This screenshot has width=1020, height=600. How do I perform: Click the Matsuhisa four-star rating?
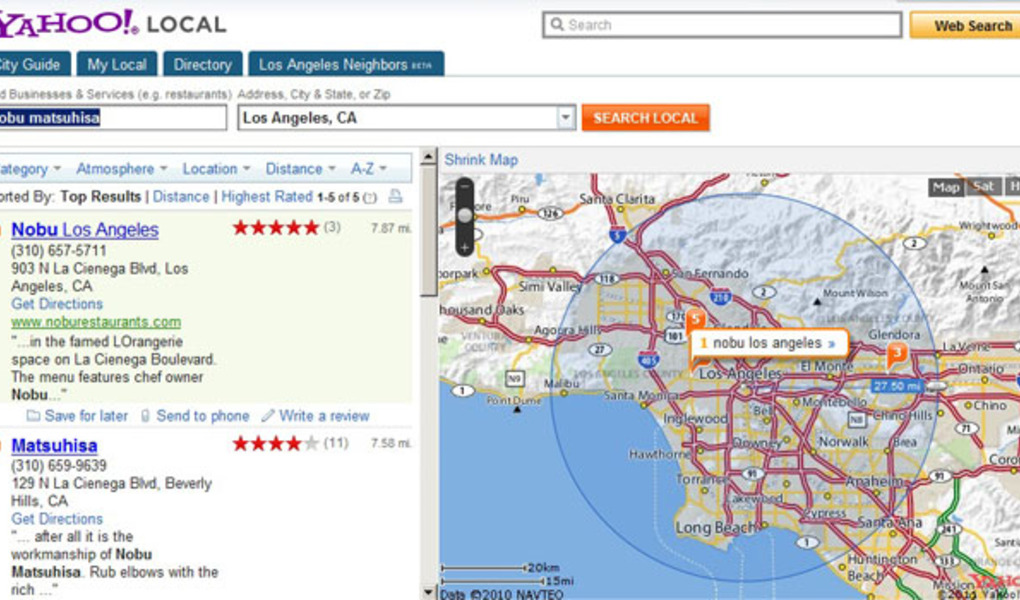(x=276, y=443)
